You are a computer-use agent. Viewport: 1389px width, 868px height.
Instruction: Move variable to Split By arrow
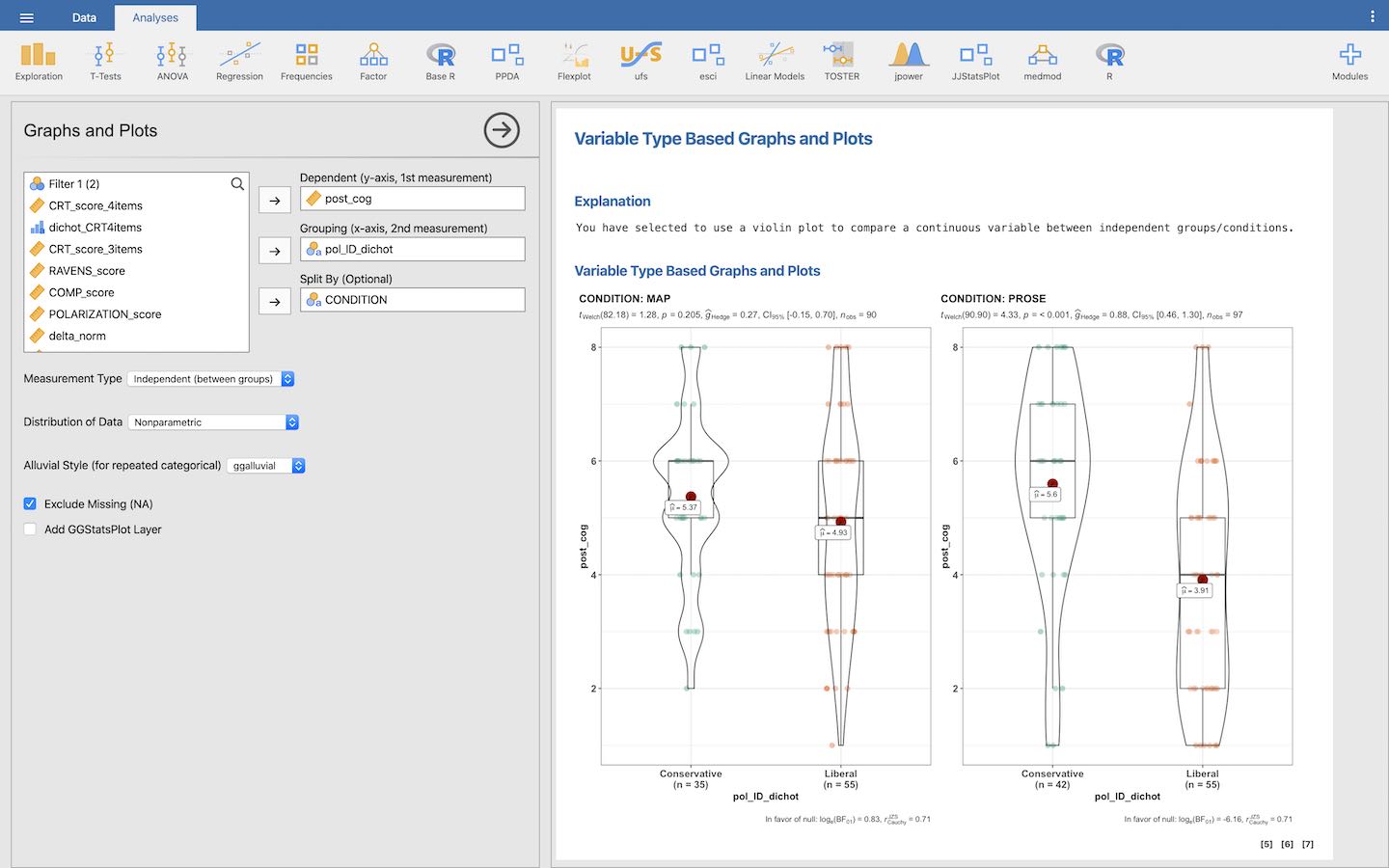click(275, 302)
